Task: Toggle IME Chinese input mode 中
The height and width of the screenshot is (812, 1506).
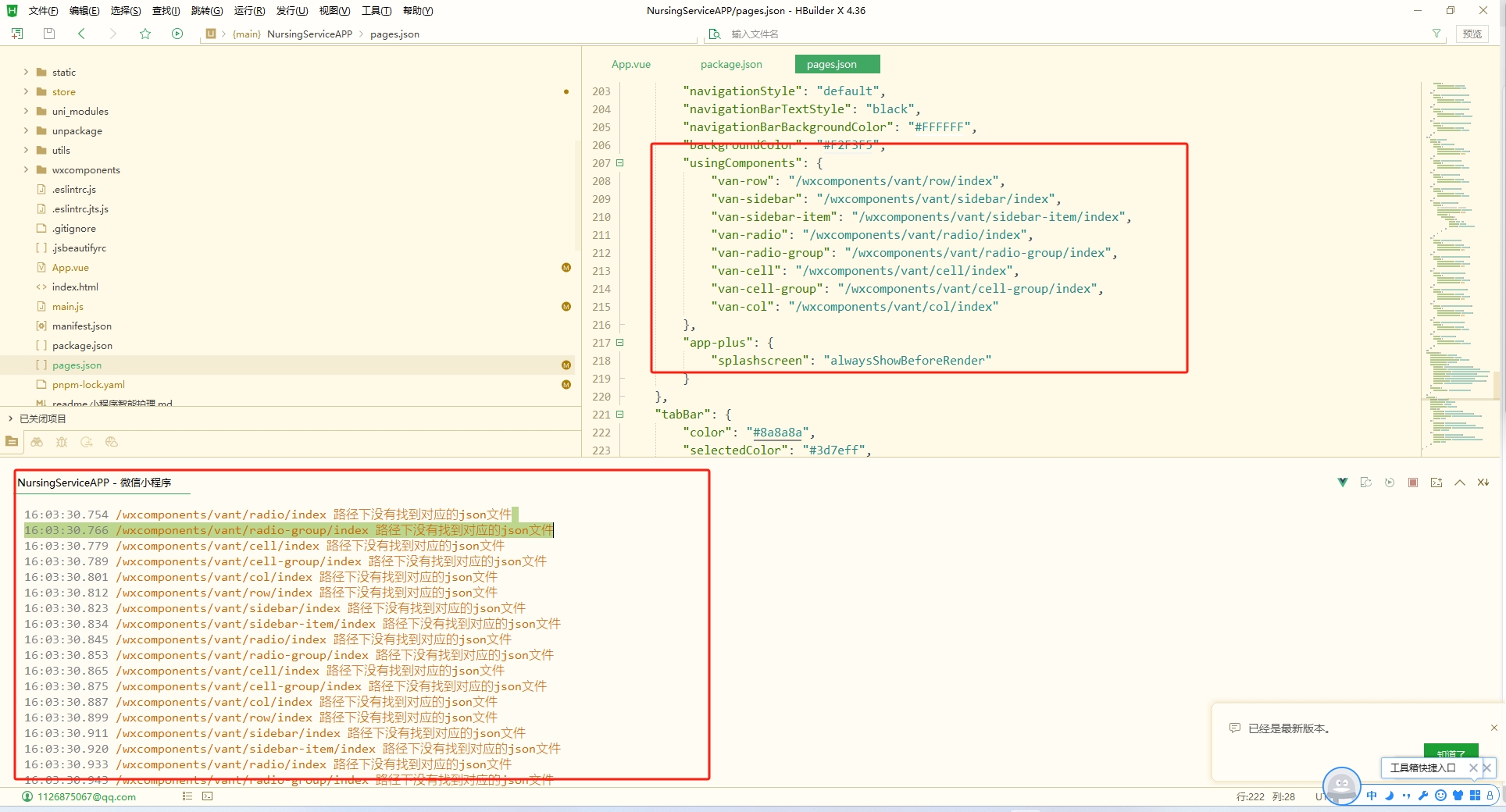Action: 1372,796
